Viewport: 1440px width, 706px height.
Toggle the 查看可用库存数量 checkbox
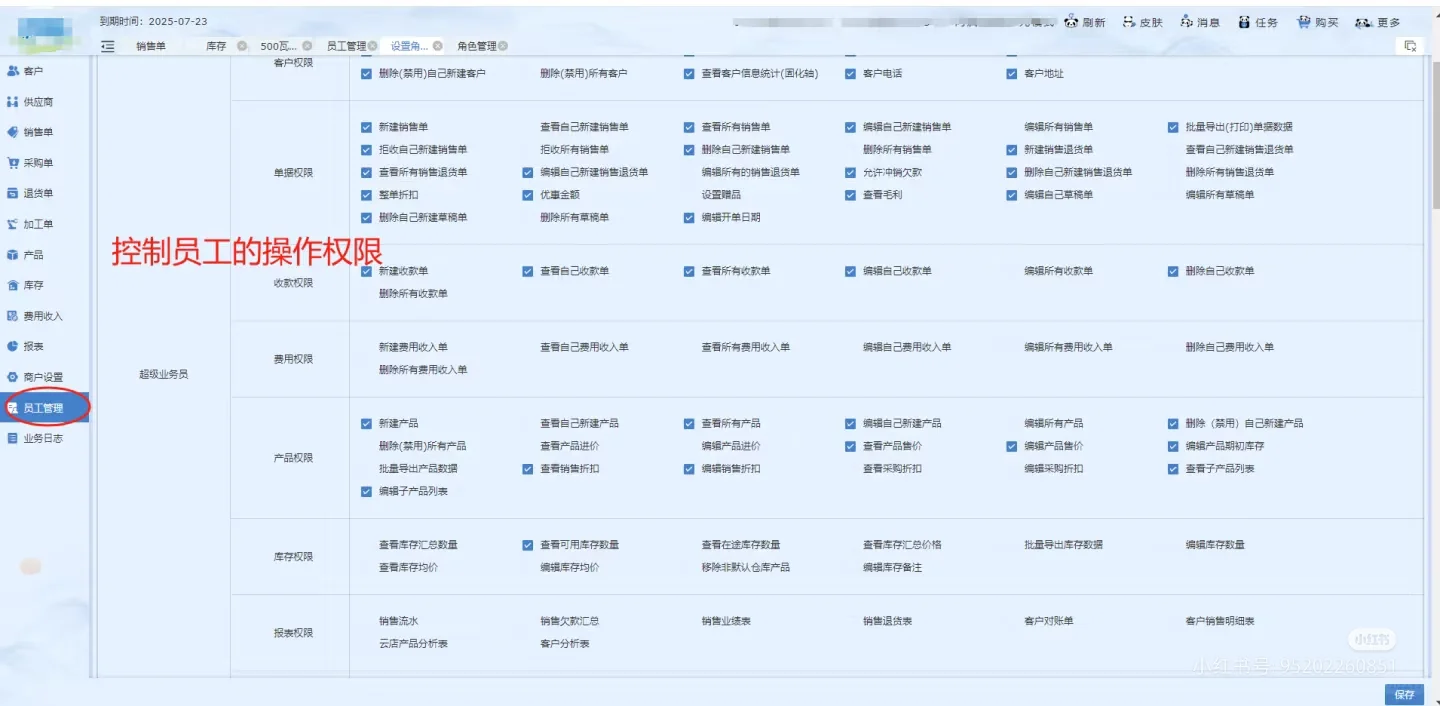[x=527, y=547]
